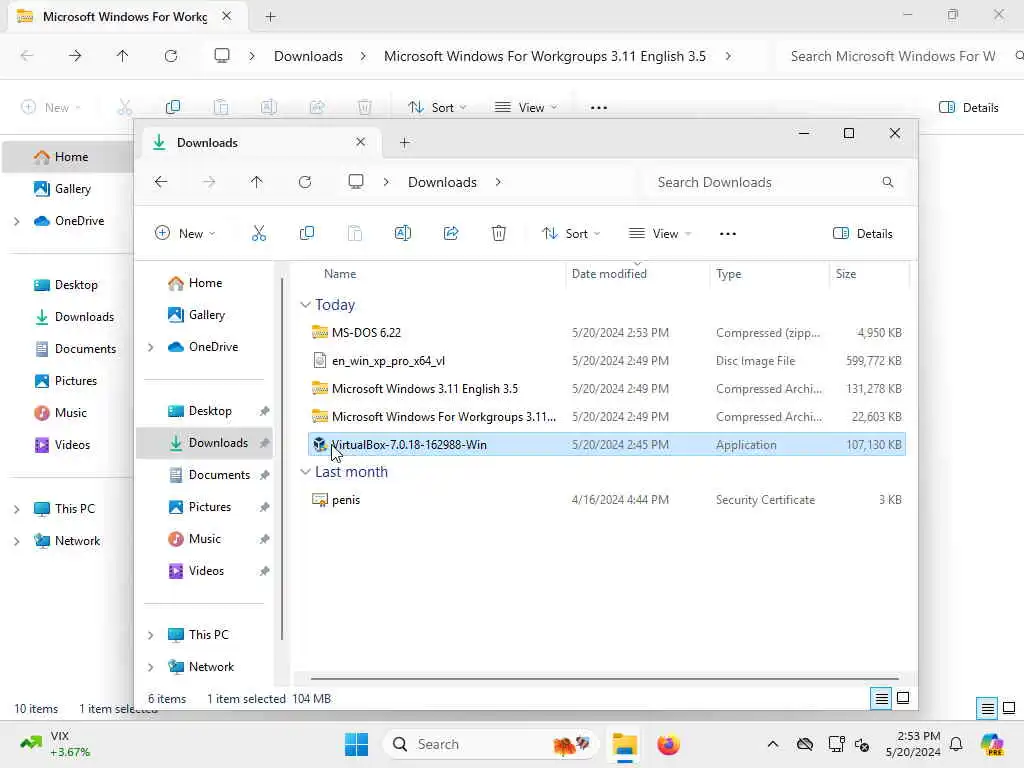
Task: Expand This PC in Downloads navigation pane
Action: click(150, 635)
